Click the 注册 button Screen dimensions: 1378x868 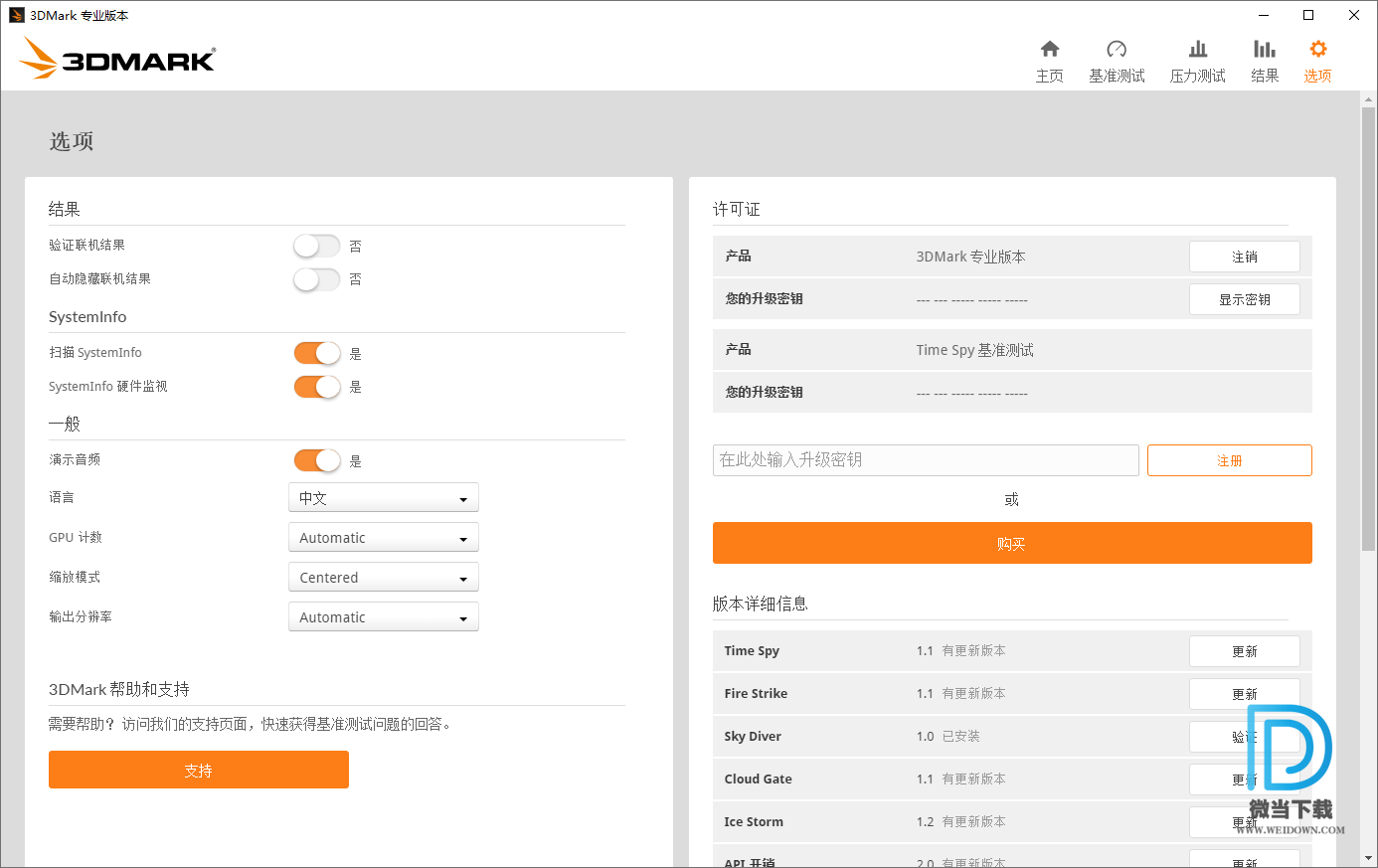pyautogui.click(x=1230, y=460)
